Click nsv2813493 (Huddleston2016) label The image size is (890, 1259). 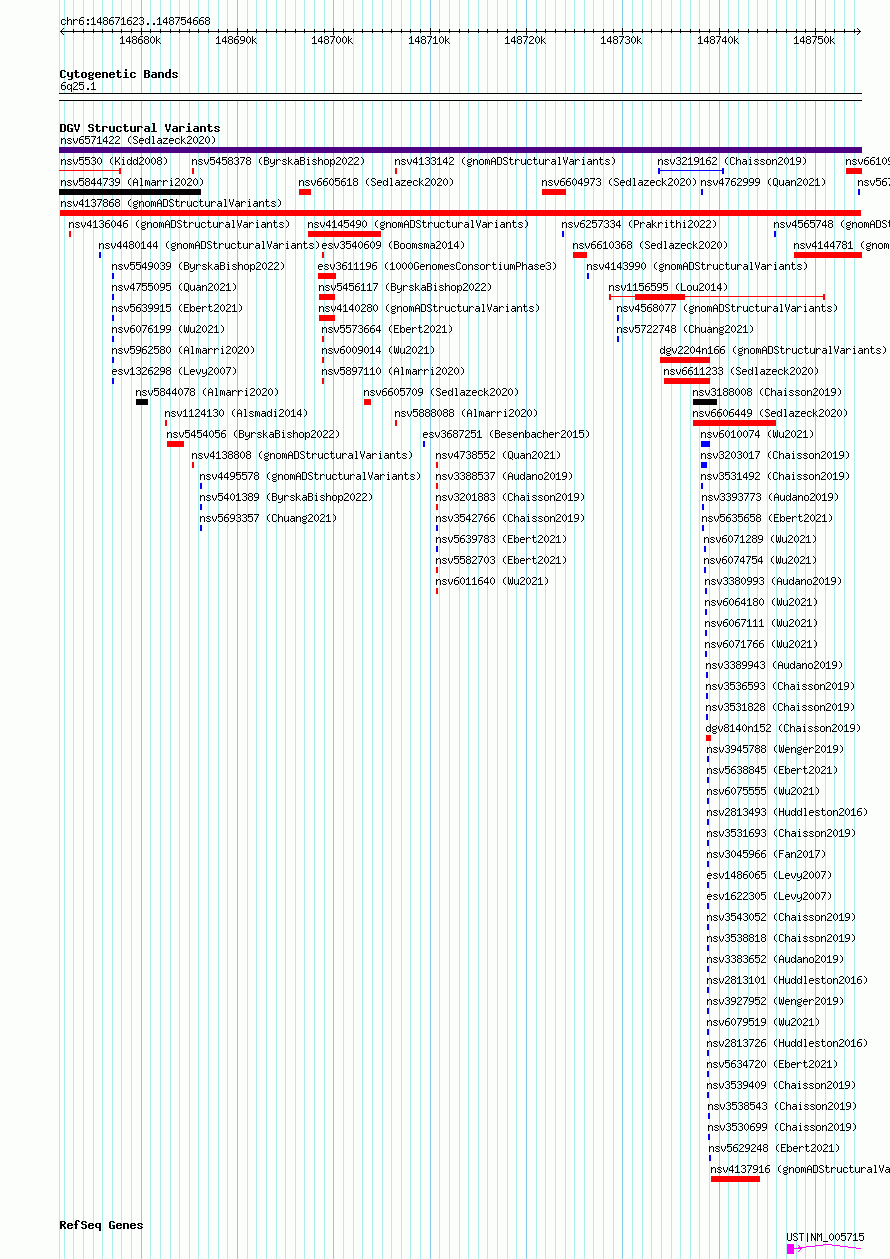point(787,812)
